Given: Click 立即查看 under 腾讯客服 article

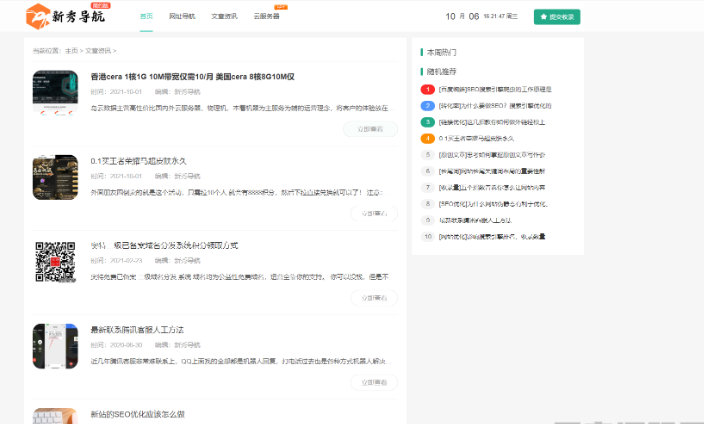Looking at the screenshot, I should pyautogui.click(x=374, y=382).
